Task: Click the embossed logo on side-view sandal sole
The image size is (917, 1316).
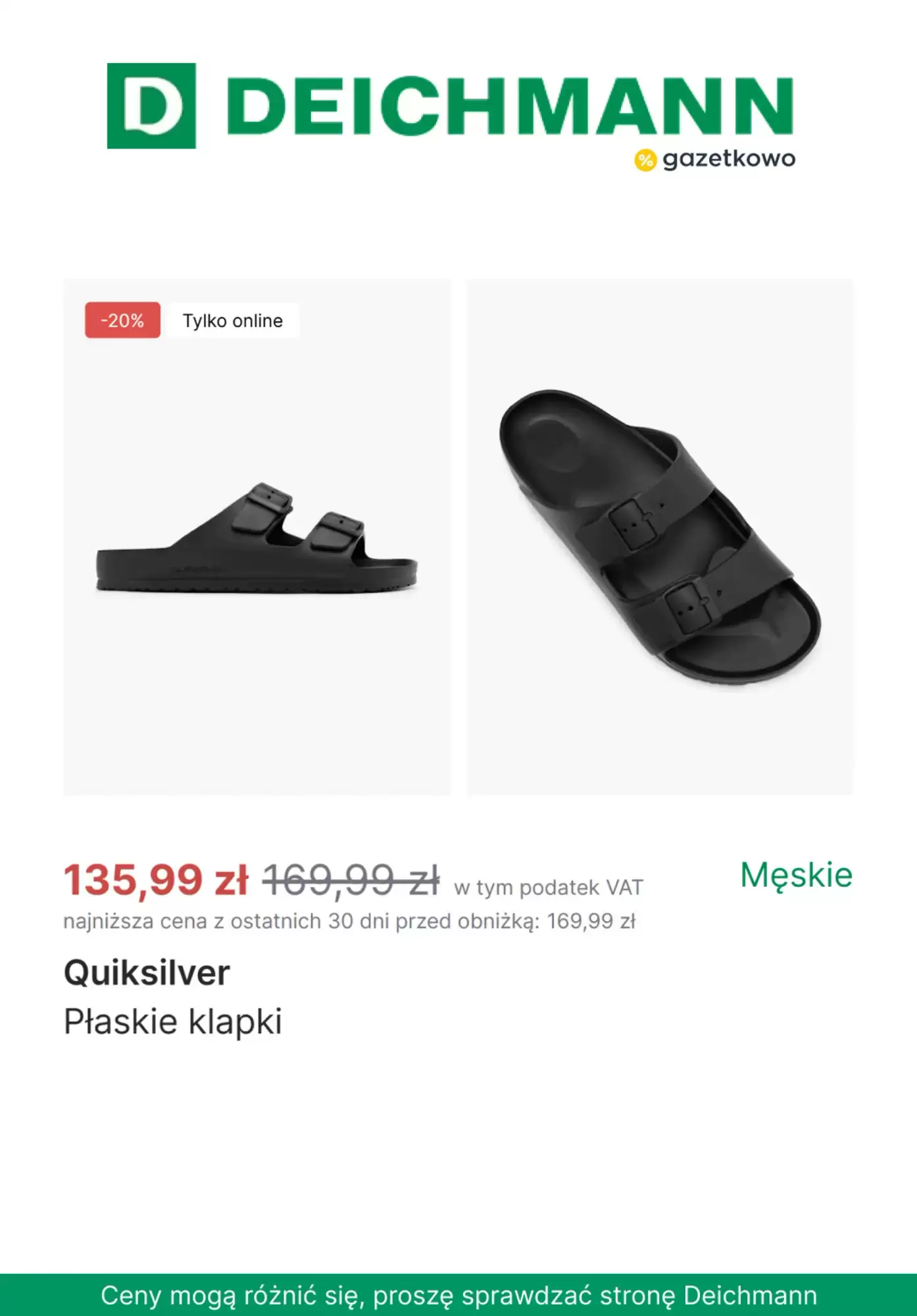Action: click(195, 569)
